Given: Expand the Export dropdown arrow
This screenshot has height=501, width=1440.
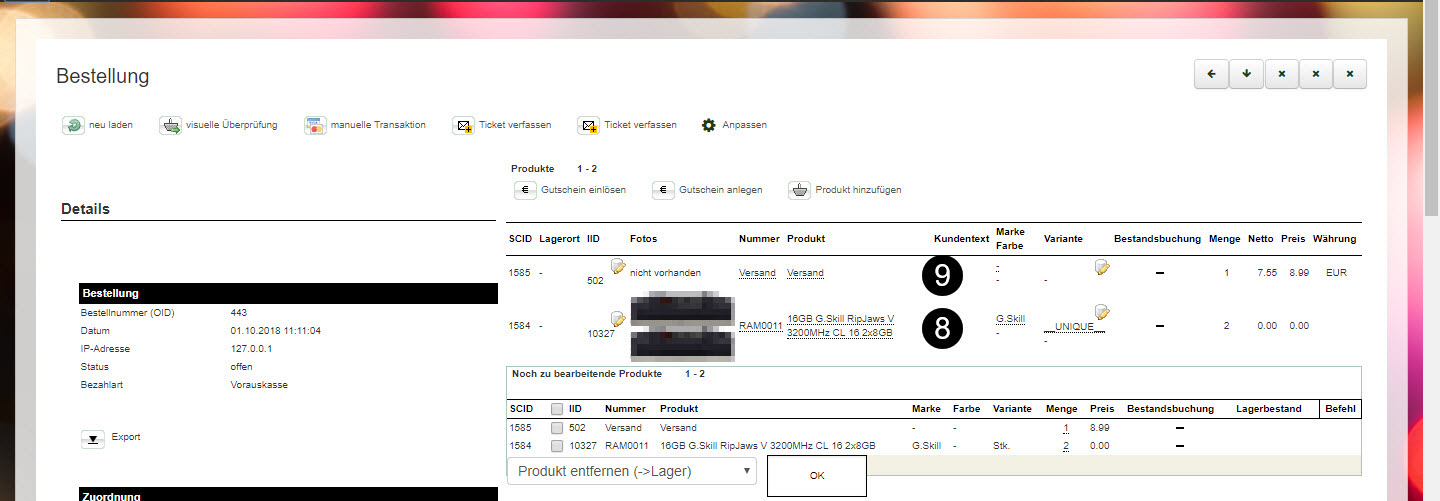Looking at the screenshot, I should (92, 438).
